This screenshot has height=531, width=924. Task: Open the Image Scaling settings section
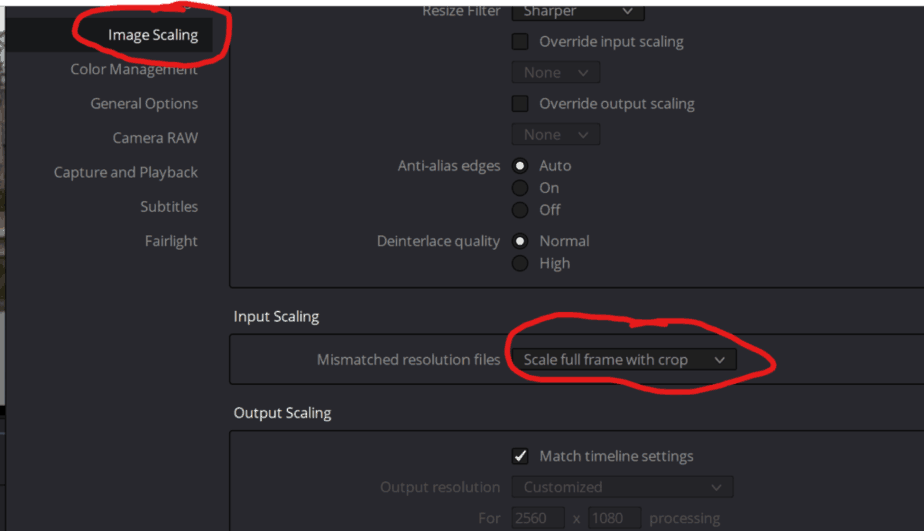153,35
